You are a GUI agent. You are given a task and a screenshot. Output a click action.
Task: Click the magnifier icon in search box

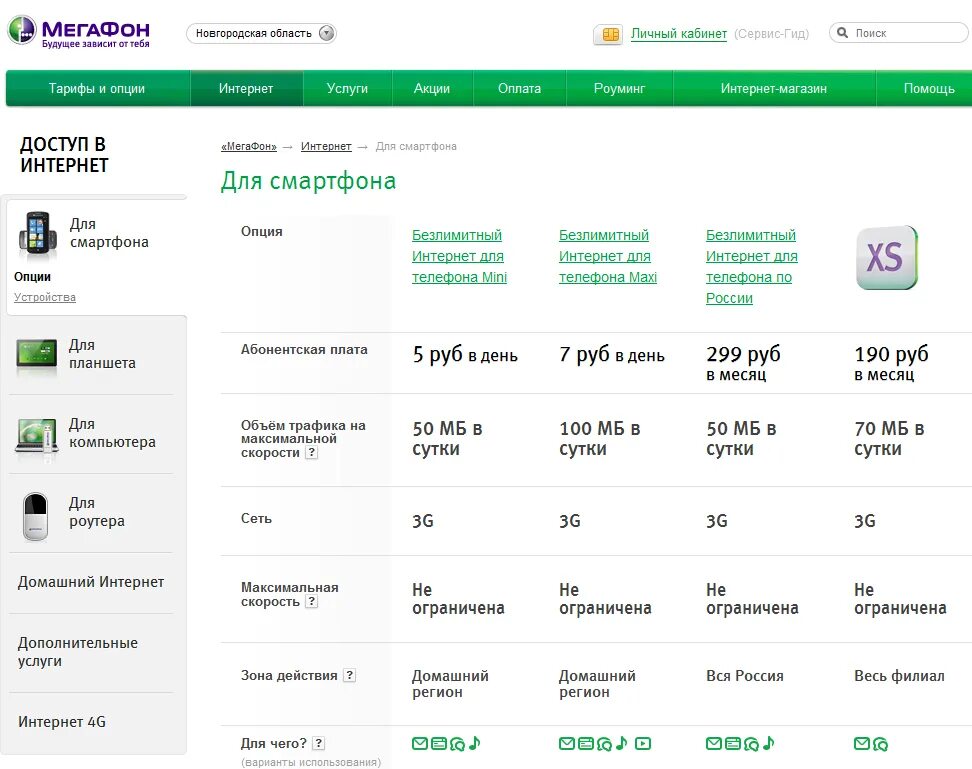[842, 33]
